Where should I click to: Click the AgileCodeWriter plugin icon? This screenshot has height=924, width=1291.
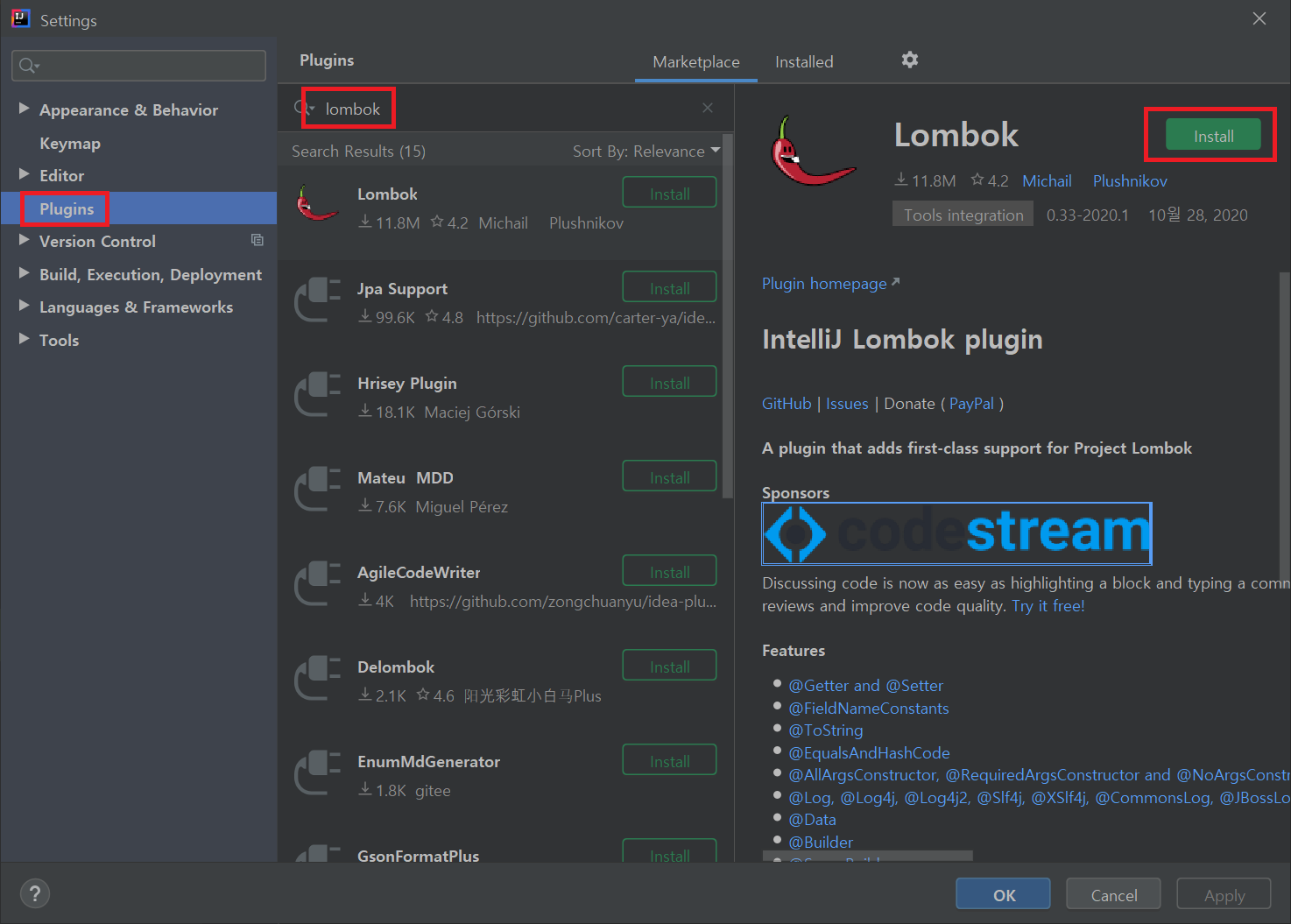tap(317, 582)
